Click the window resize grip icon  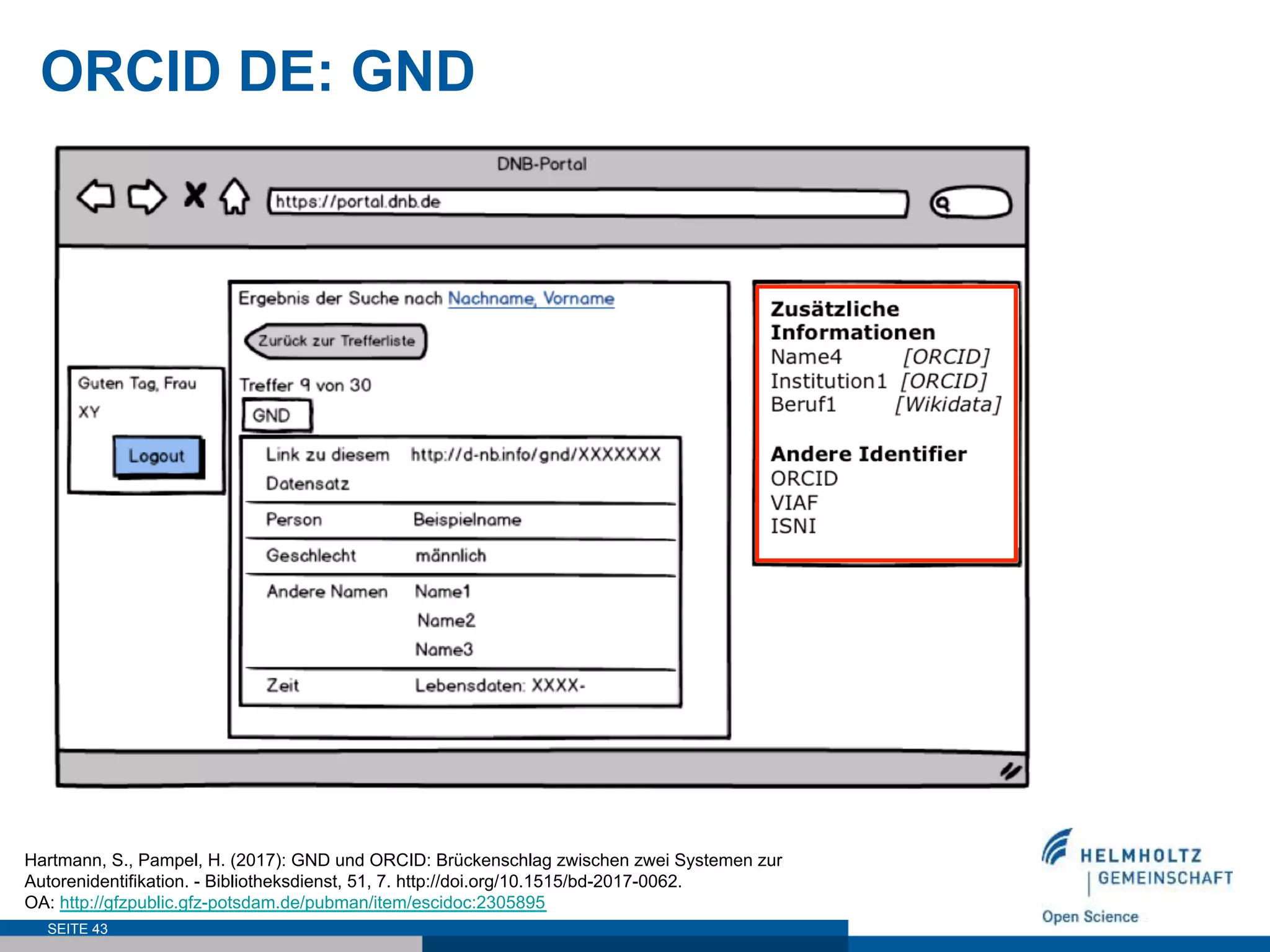pos(1010,772)
